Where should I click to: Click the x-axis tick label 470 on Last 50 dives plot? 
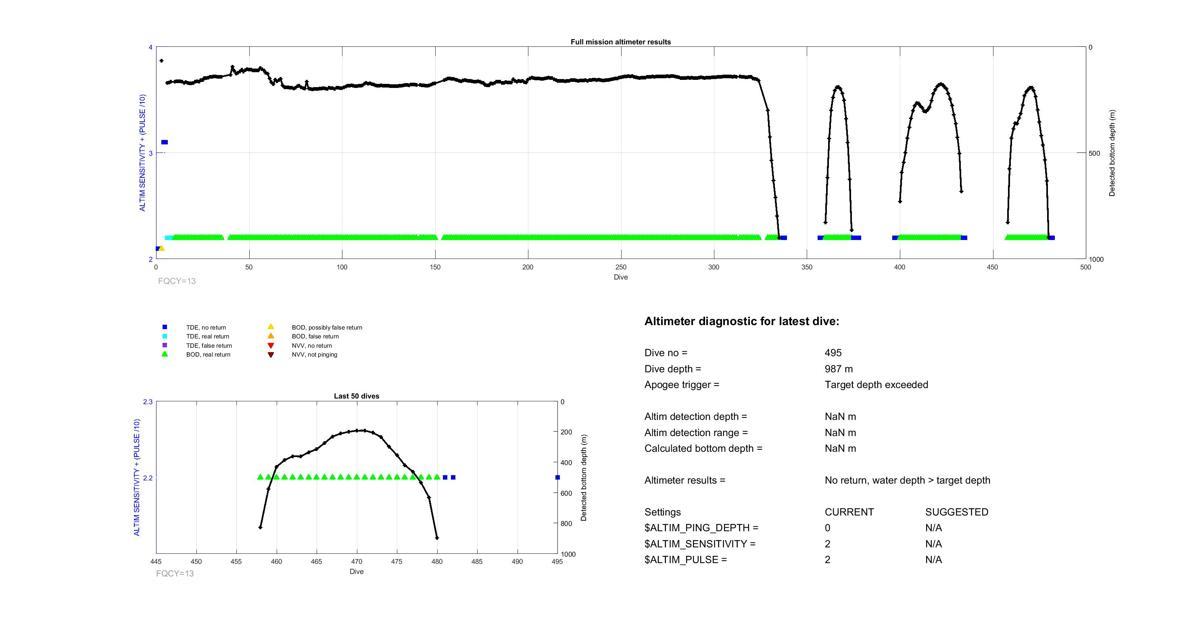(x=357, y=562)
